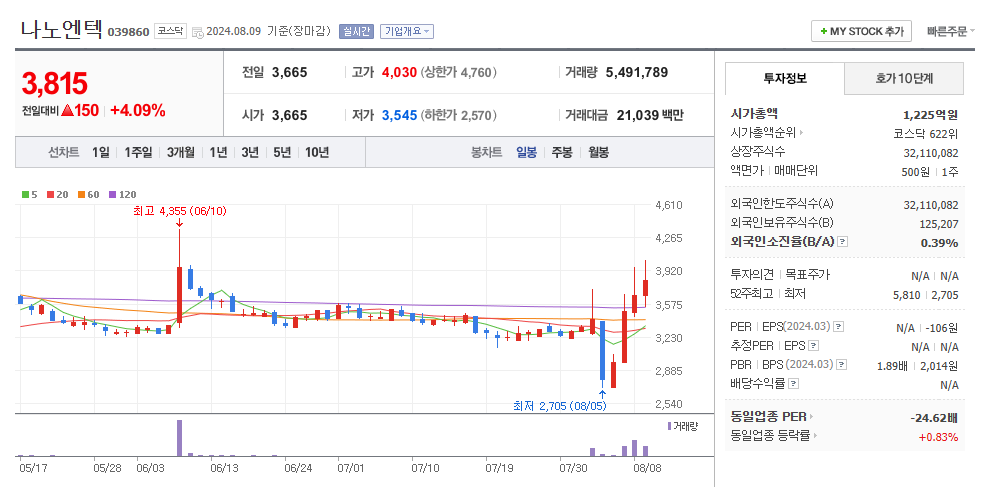Click the 코스닥 622위 ranking value
Screen dimensions: 989x487
tap(926, 133)
